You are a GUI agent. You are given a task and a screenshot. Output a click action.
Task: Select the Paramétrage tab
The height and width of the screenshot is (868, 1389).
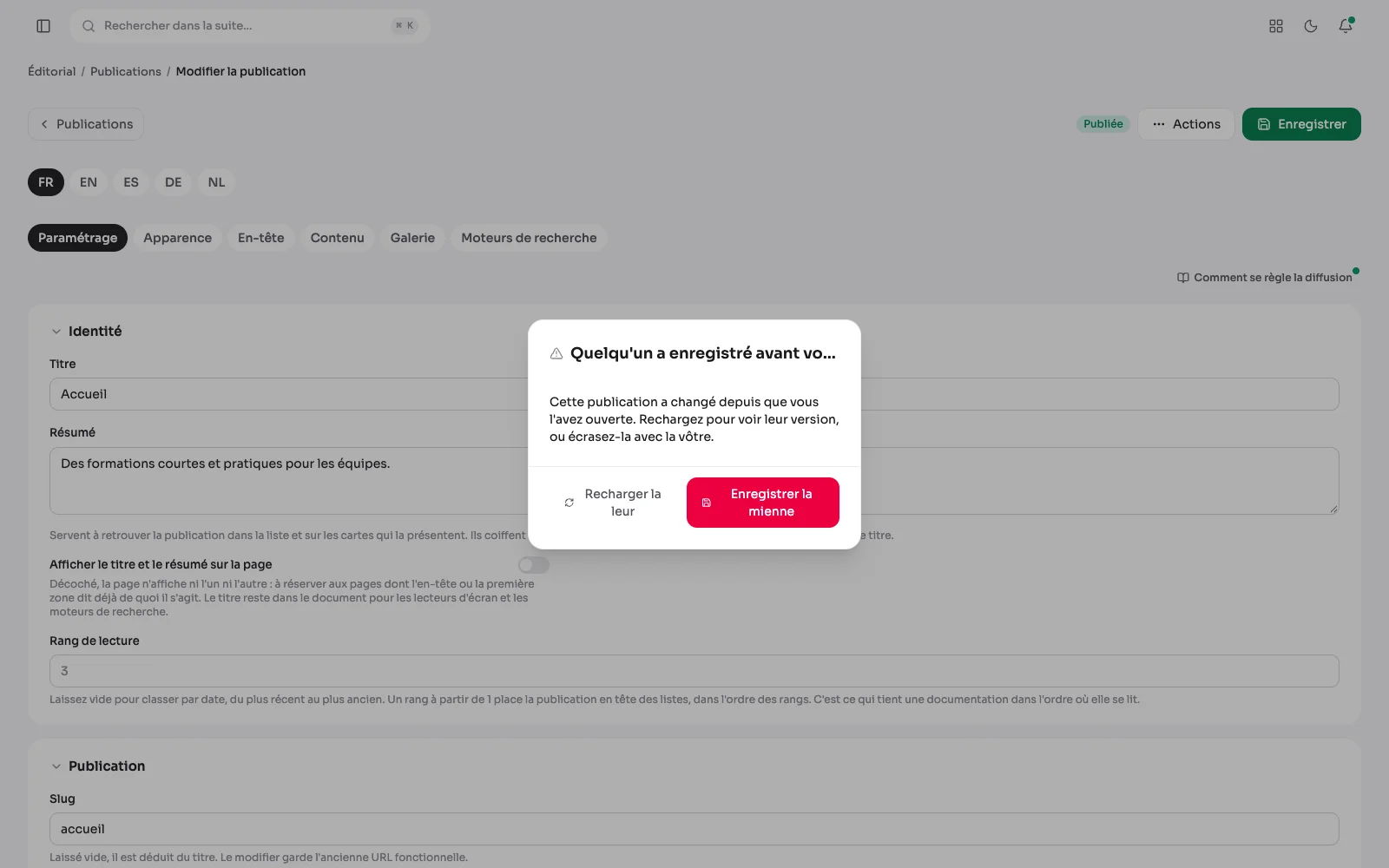pos(77,238)
